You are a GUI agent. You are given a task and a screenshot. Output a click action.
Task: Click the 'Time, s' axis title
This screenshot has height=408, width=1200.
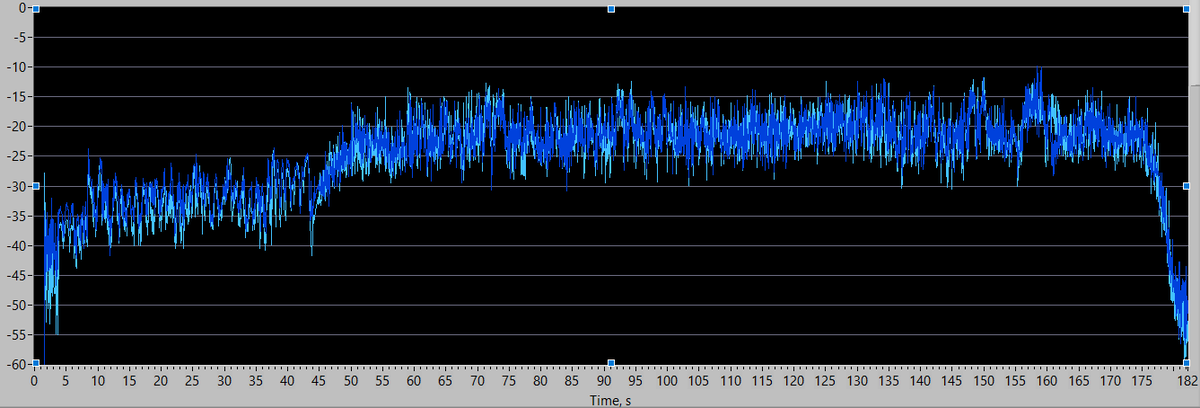[x=611, y=400]
